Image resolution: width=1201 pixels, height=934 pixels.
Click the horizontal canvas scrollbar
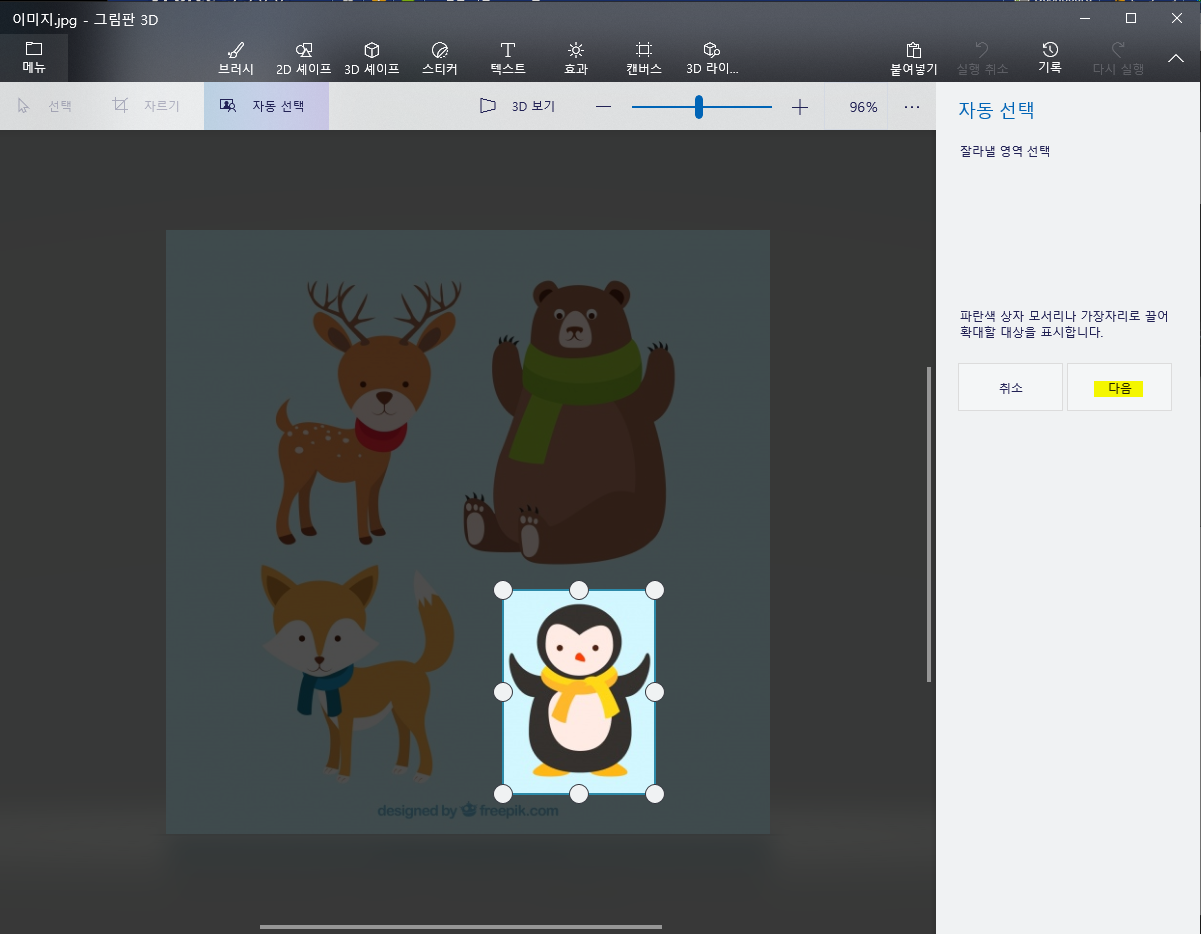[x=460, y=927]
